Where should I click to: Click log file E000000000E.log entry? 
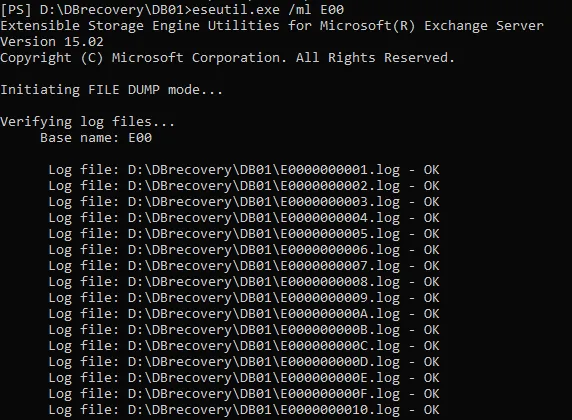pos(244,378)
